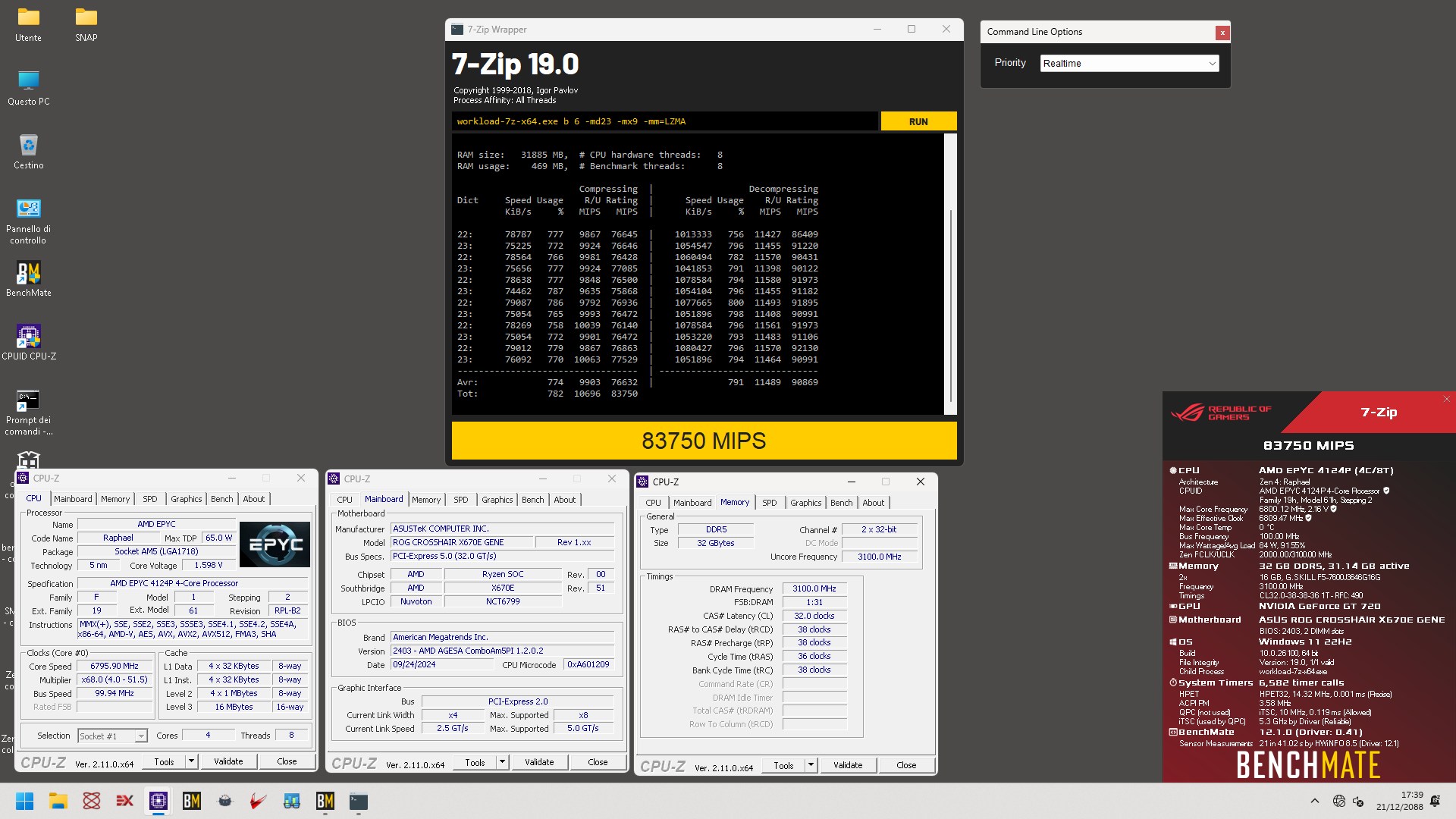This screenshot has width=1456, height=819.
Task: Click the BIOS date 09/24/2024 field
Action: (x=441, y=665)
